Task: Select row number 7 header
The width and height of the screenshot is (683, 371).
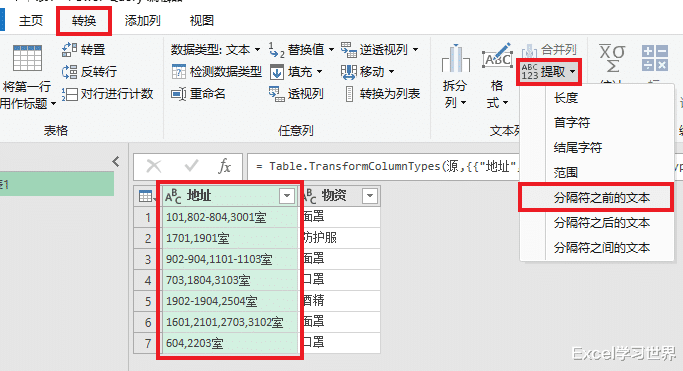Action: point(147,343)
